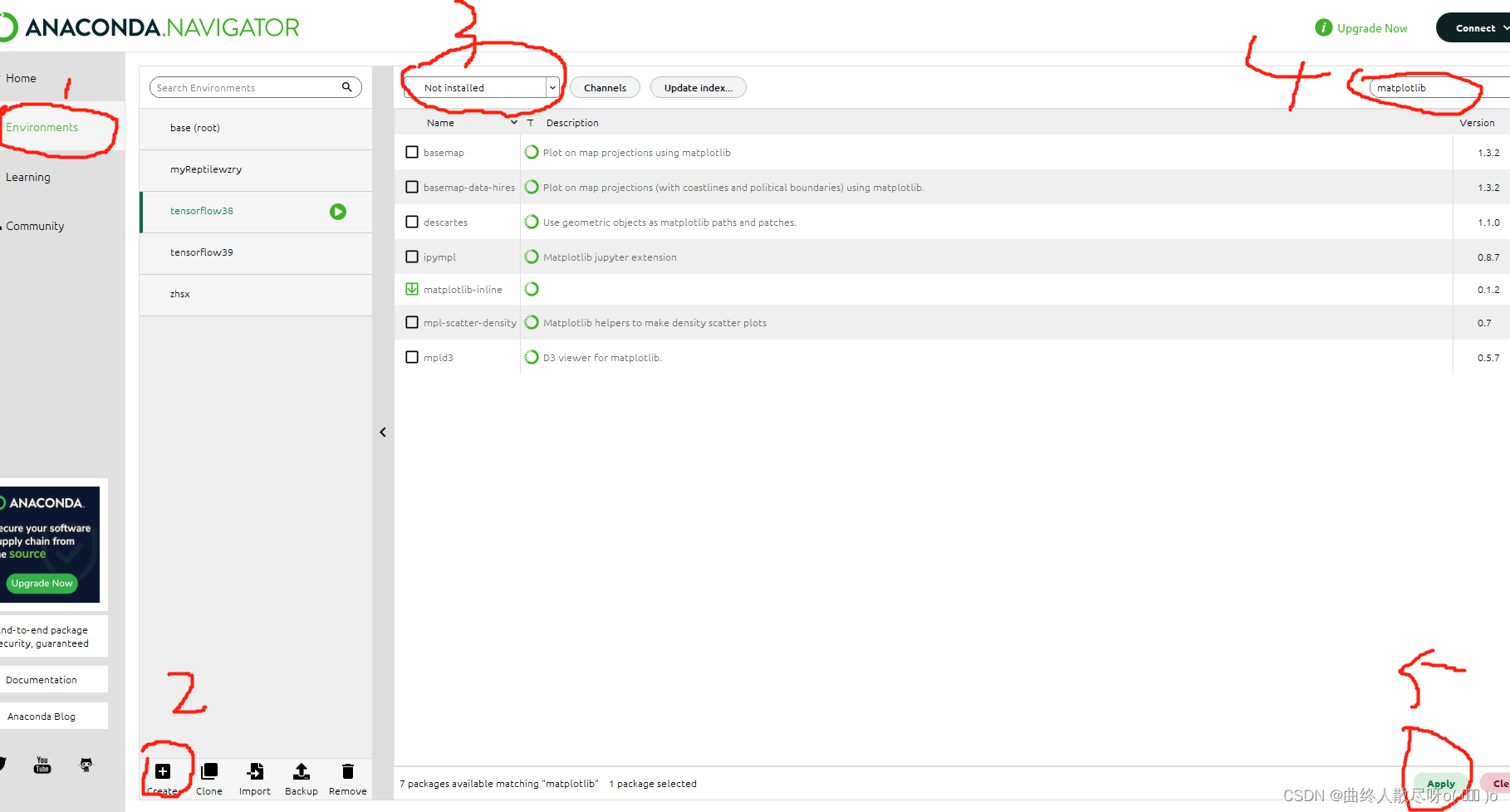The image size is (1510, 812).
Task: Uncheck the matplotlib-inline package checkbox
Action: click(x=412, y=289)
